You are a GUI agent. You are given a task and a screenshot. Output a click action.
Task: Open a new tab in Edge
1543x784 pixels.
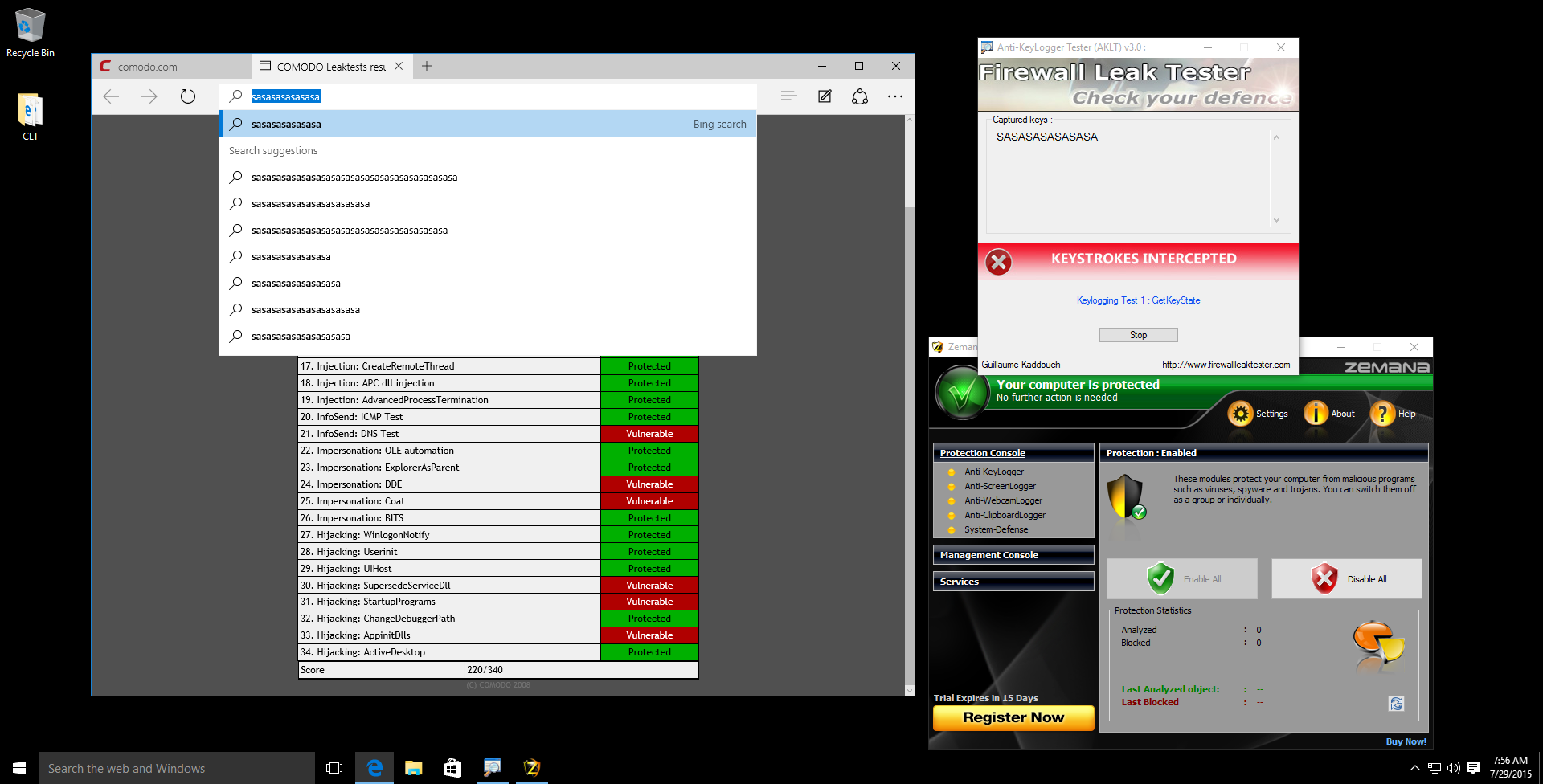tap(427, 66)
